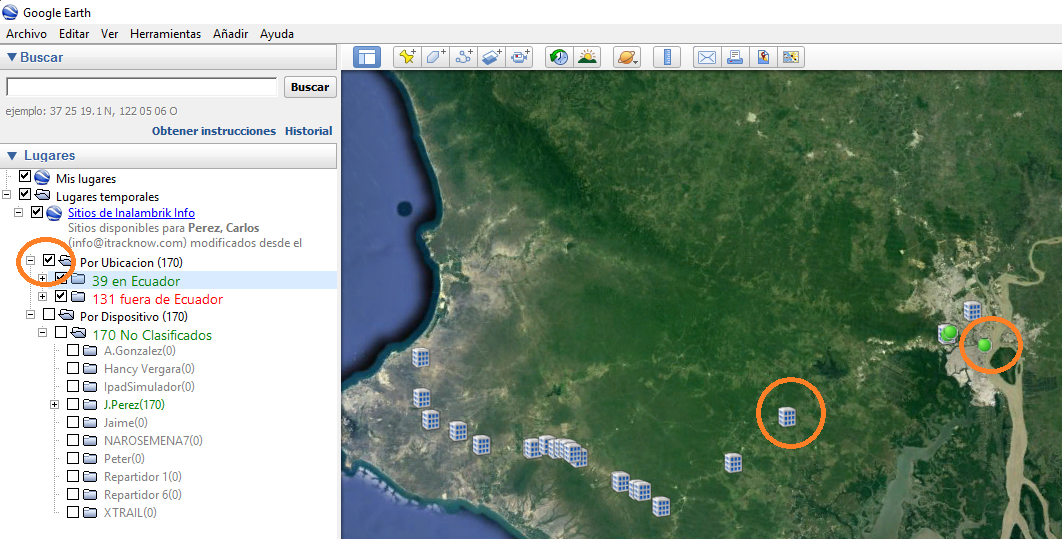Viewport: 1062px width, 539px height.
Task: Click folder icon beside Por Dispositivo
Action: [x=66, y=315]
